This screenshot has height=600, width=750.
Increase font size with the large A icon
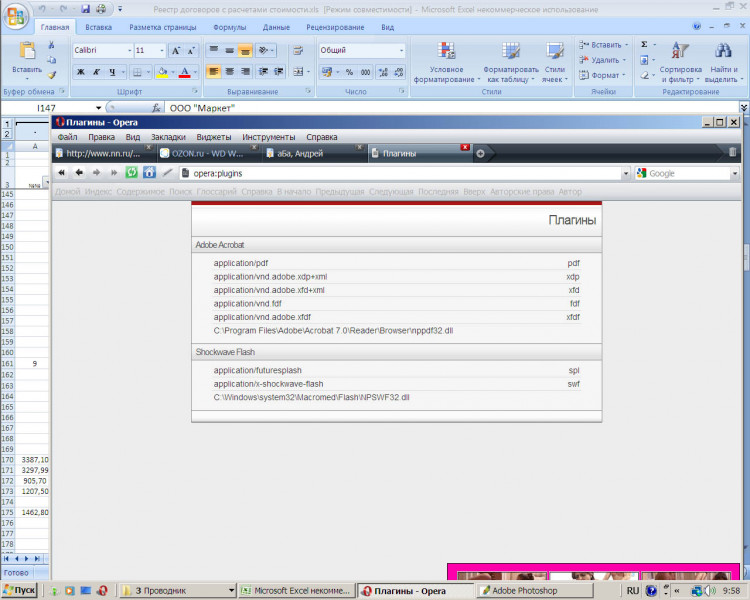176,51
